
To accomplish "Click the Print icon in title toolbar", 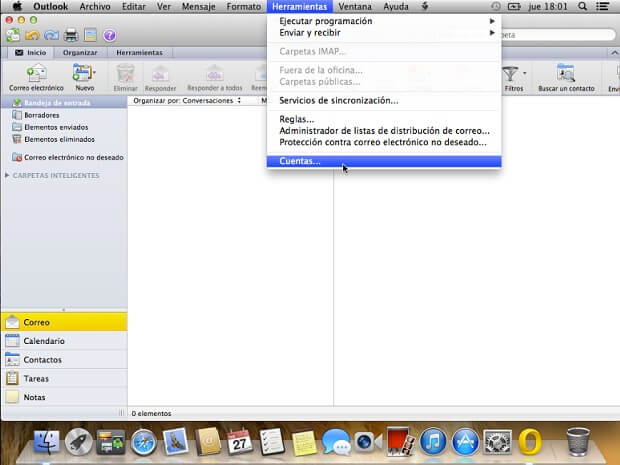I will (x=71, y=36).
